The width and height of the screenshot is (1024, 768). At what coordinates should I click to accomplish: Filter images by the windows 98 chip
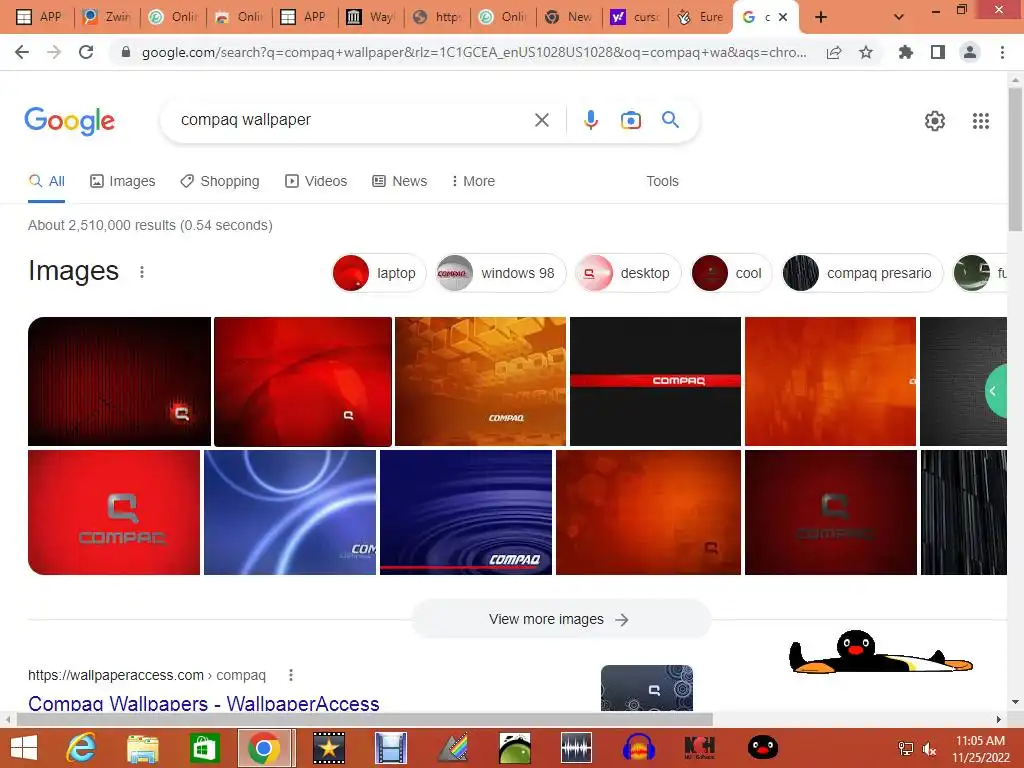pos(500,273)
